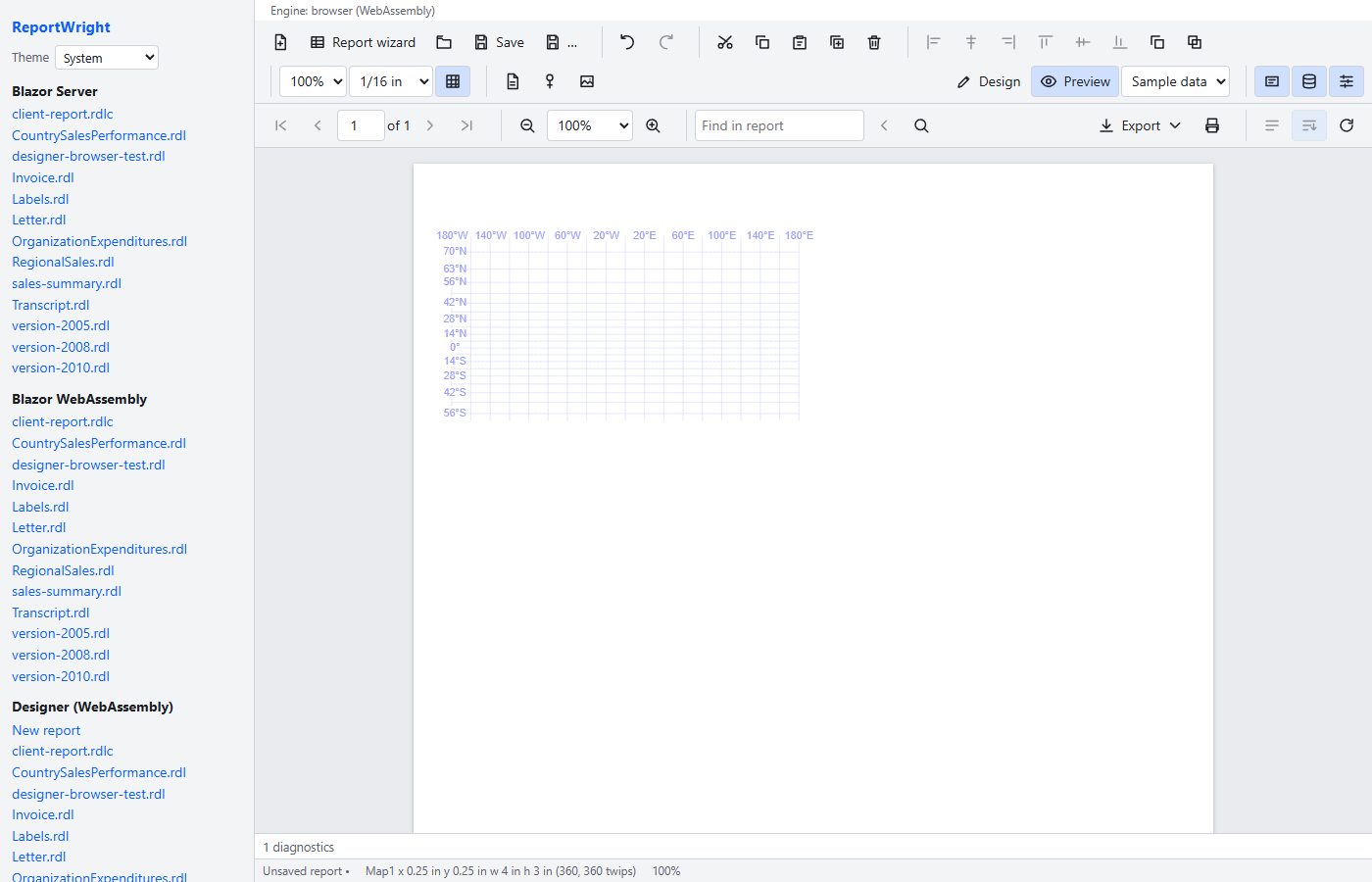Image resolution: width=1372 pixels, height=882 pixels.
Task: Run search with the magnifying glass icon
Action: tap(921, 125)
